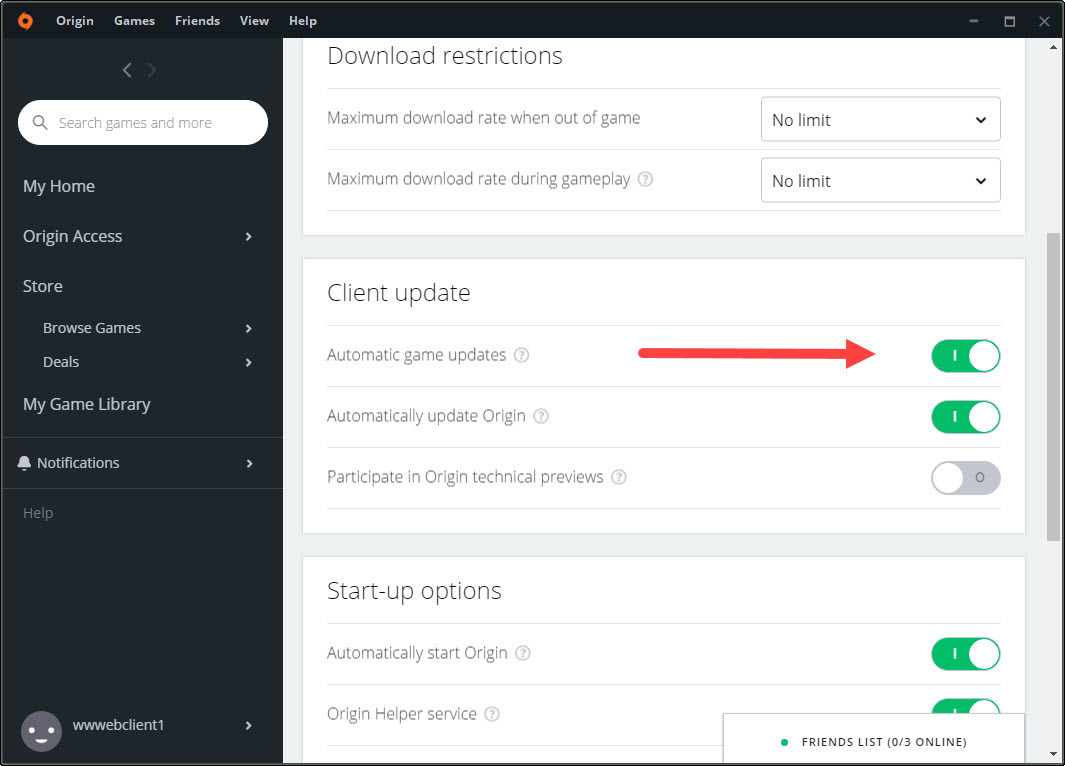This screenshot has width=1065, height=766.
Task: Click help icon next to Origin Helper service
Action: (492, 714)
